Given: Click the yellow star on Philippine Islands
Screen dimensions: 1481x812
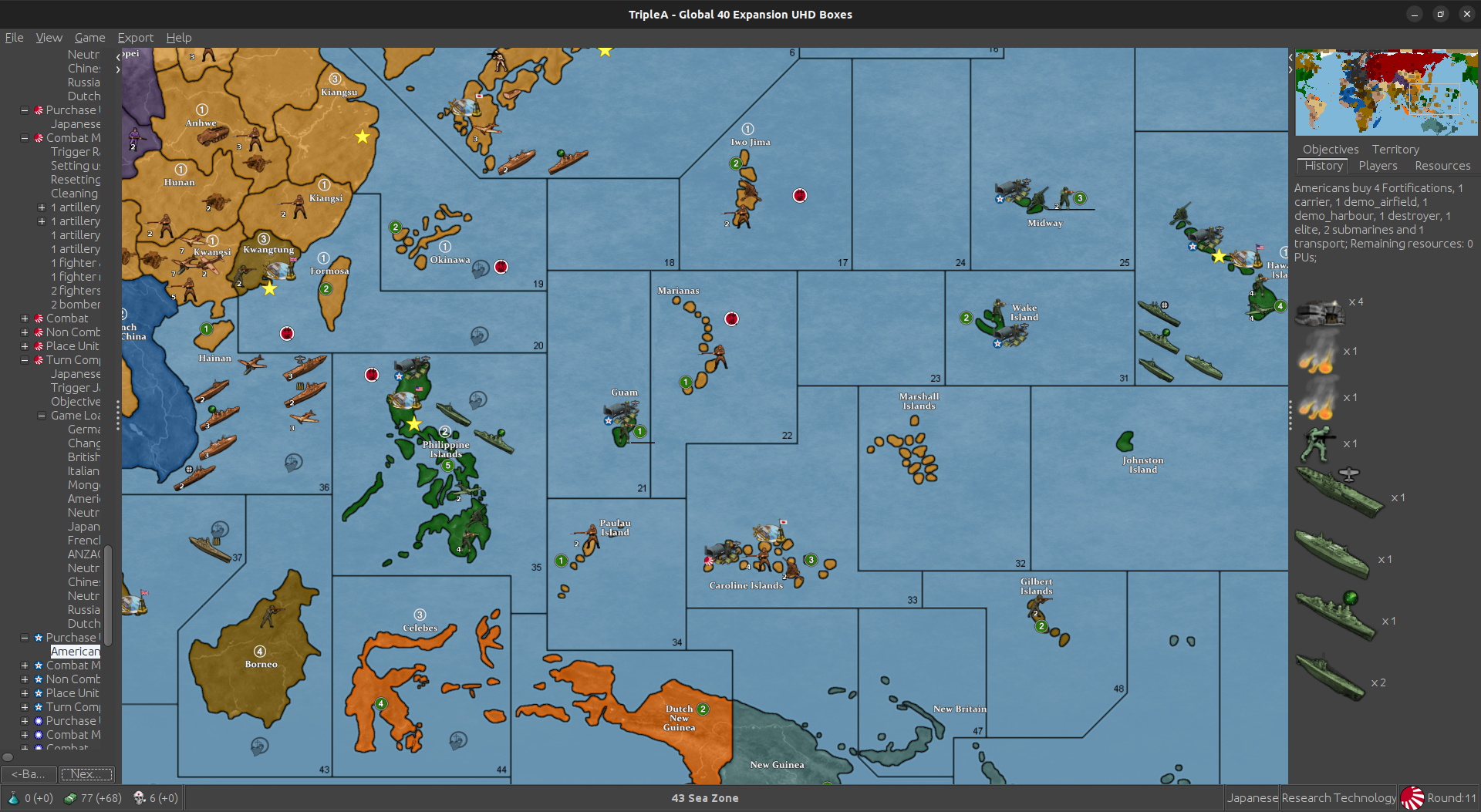Looking at the screenshot, I should pos(414,424).
